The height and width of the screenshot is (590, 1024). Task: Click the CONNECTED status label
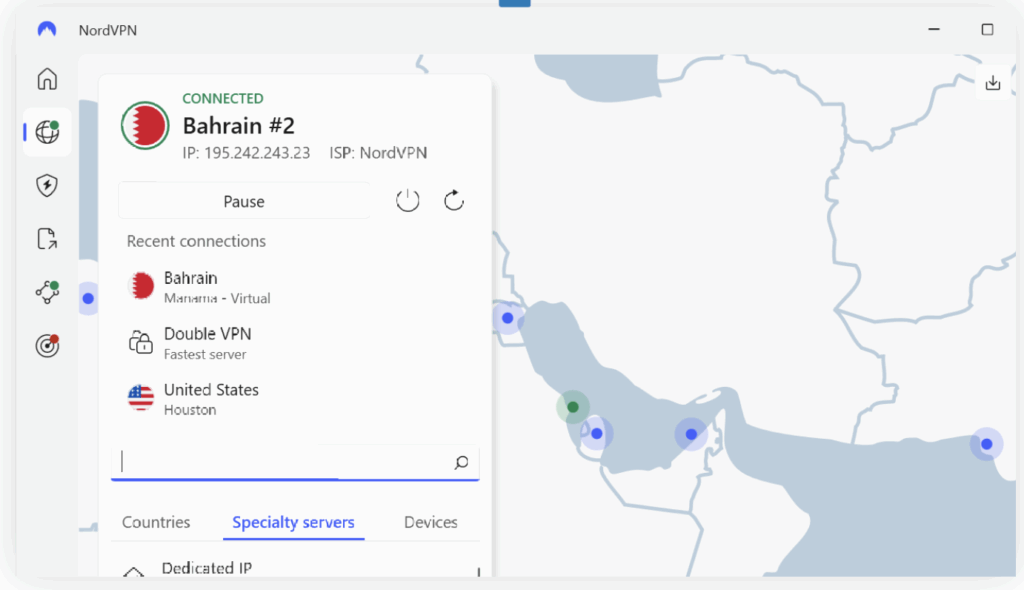[223, 99]
